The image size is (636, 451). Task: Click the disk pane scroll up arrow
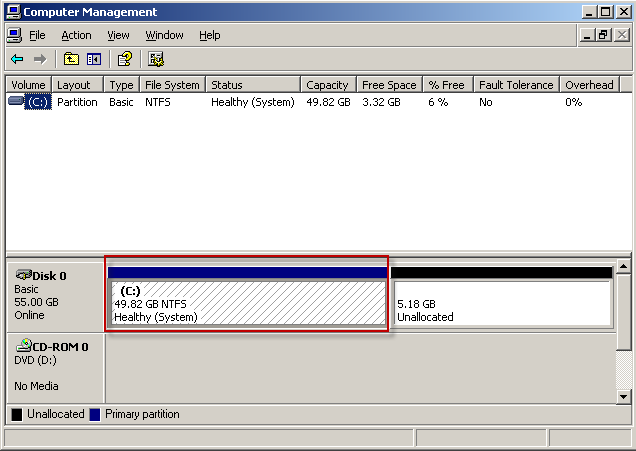click(623, 266)
